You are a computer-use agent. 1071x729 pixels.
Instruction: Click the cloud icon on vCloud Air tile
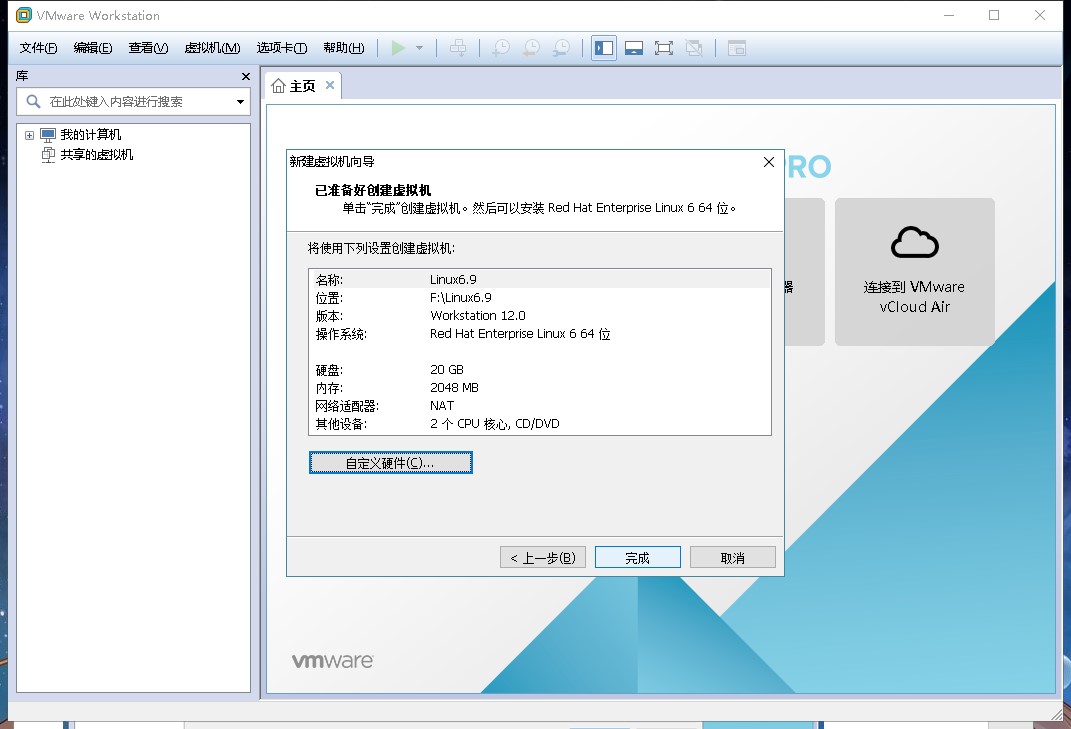tap(915, 242)
